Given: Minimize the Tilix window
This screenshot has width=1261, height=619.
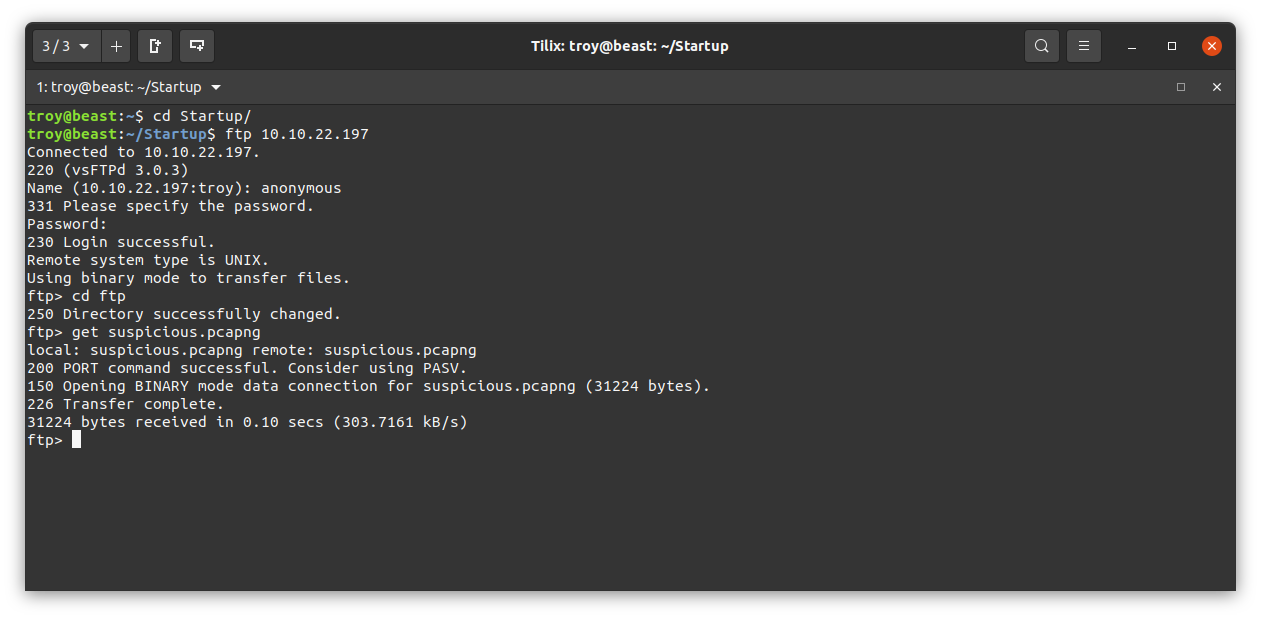Looking at the screenshot, I should (1132, 46).
